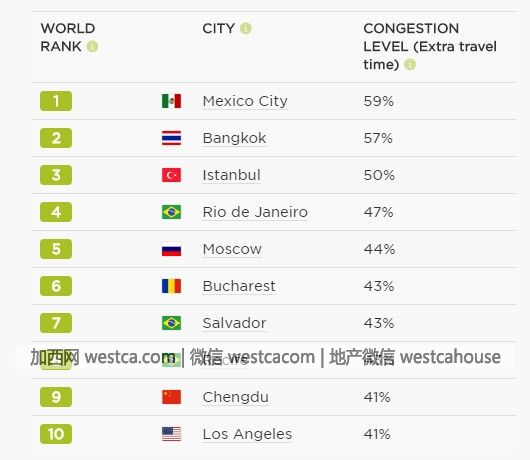Click the info icon beside World Rank
The height and width of the screenshot is (460, 530).
pyautogui.click(x=92, y=46)
